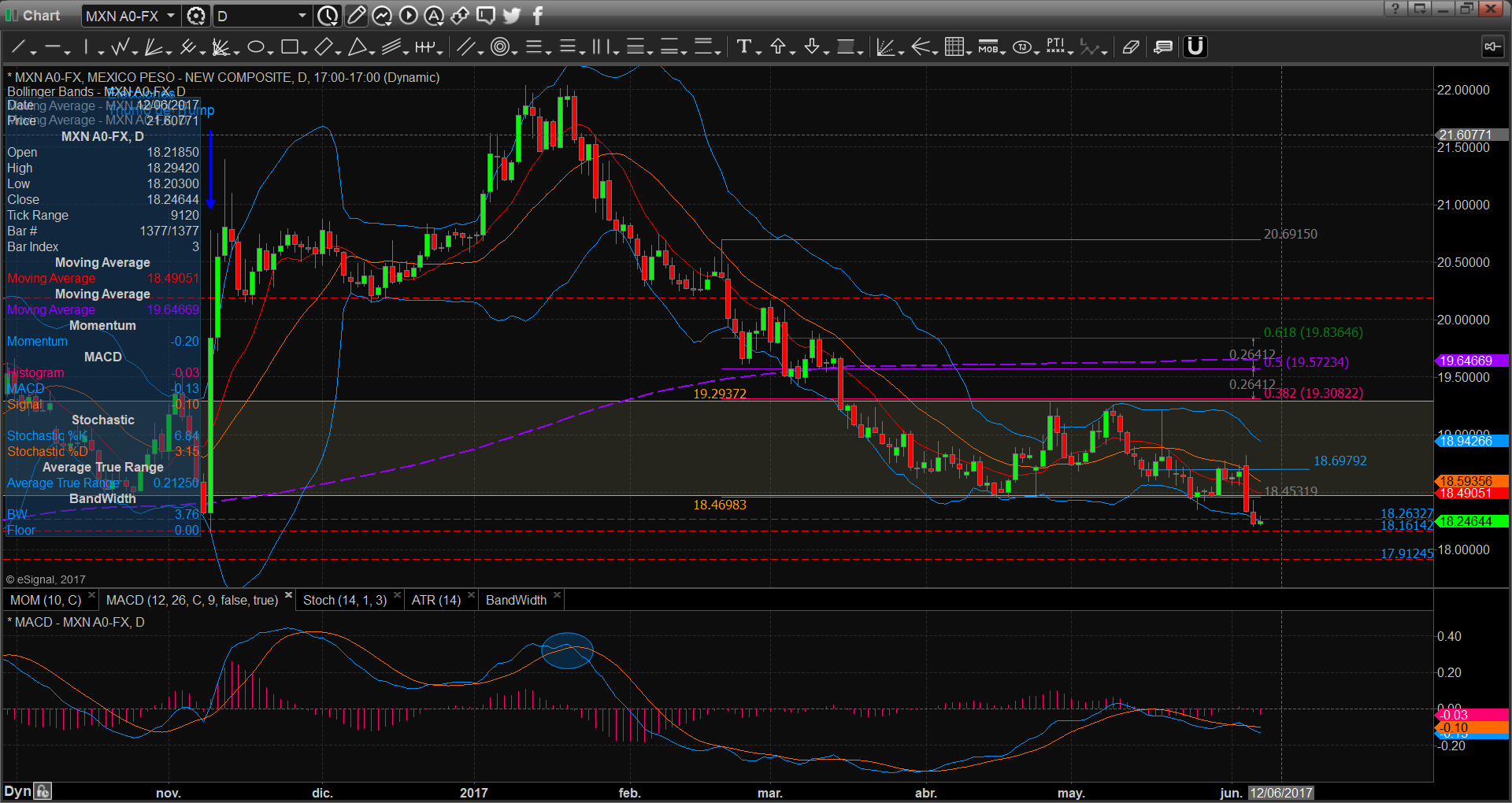Switch to the MACD (12, 26, C, 9) tab
Viewport: 1512px width, 803px height.
point(192,600)
